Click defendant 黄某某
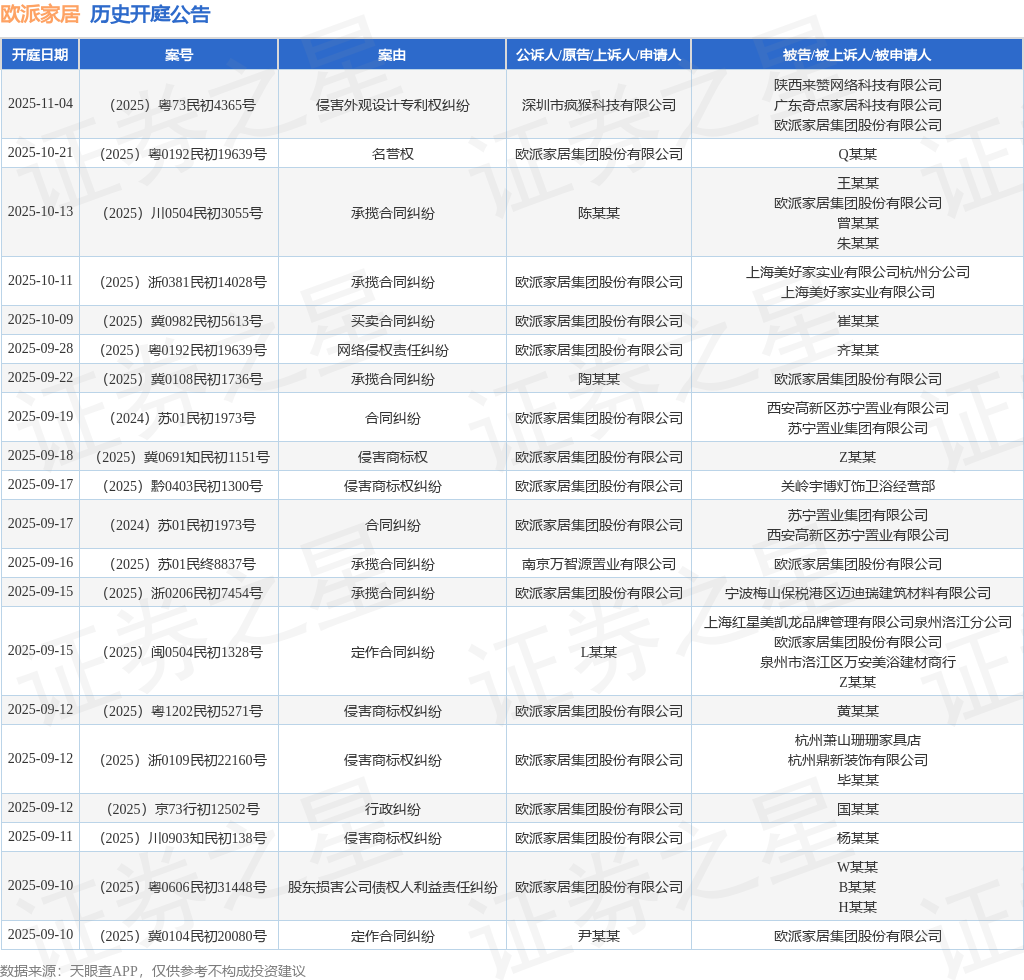The width and height of the screenshot is (1024, 980). point(857,711)
